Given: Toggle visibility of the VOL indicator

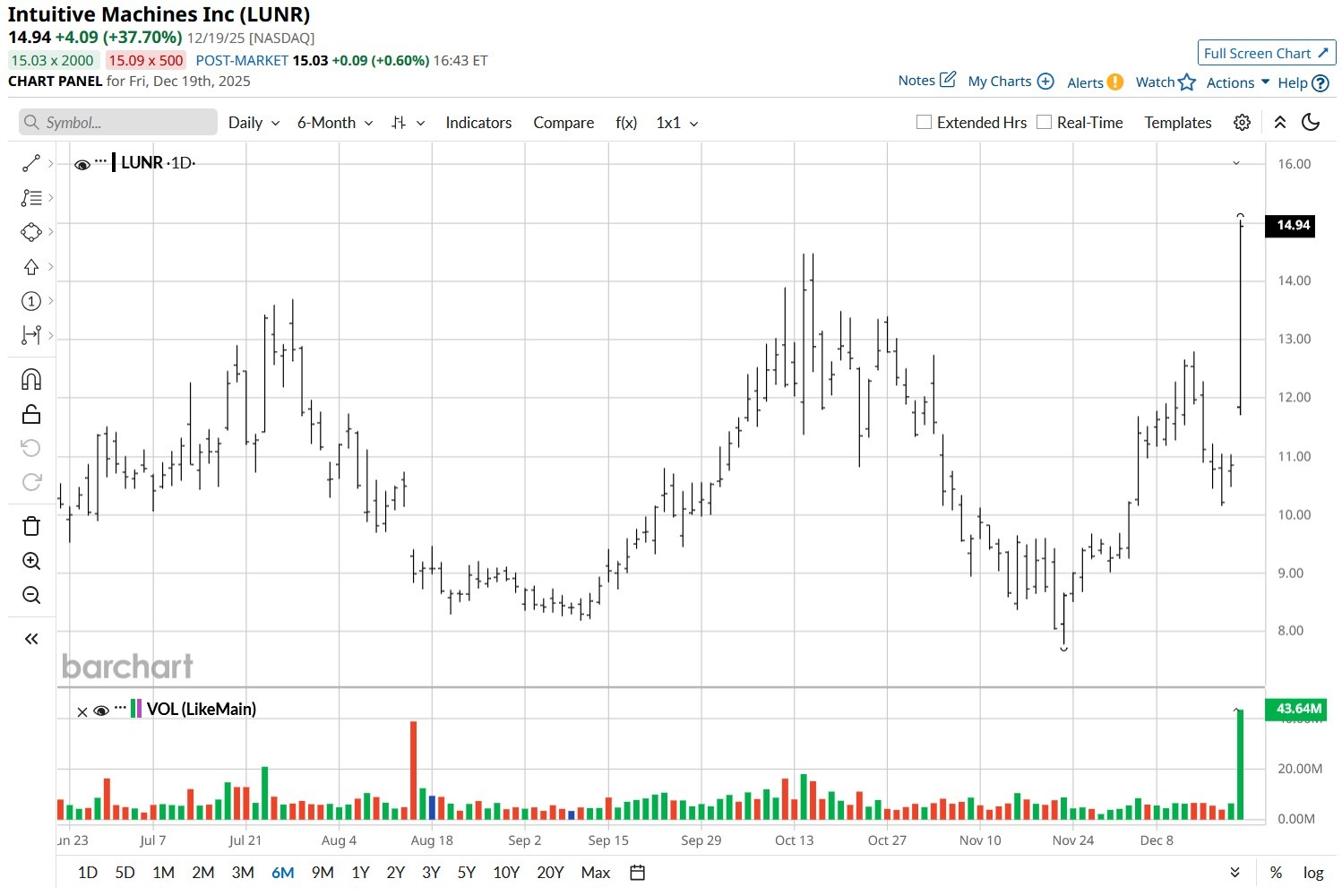Looking at the screenshot, I should click(101, 711).
